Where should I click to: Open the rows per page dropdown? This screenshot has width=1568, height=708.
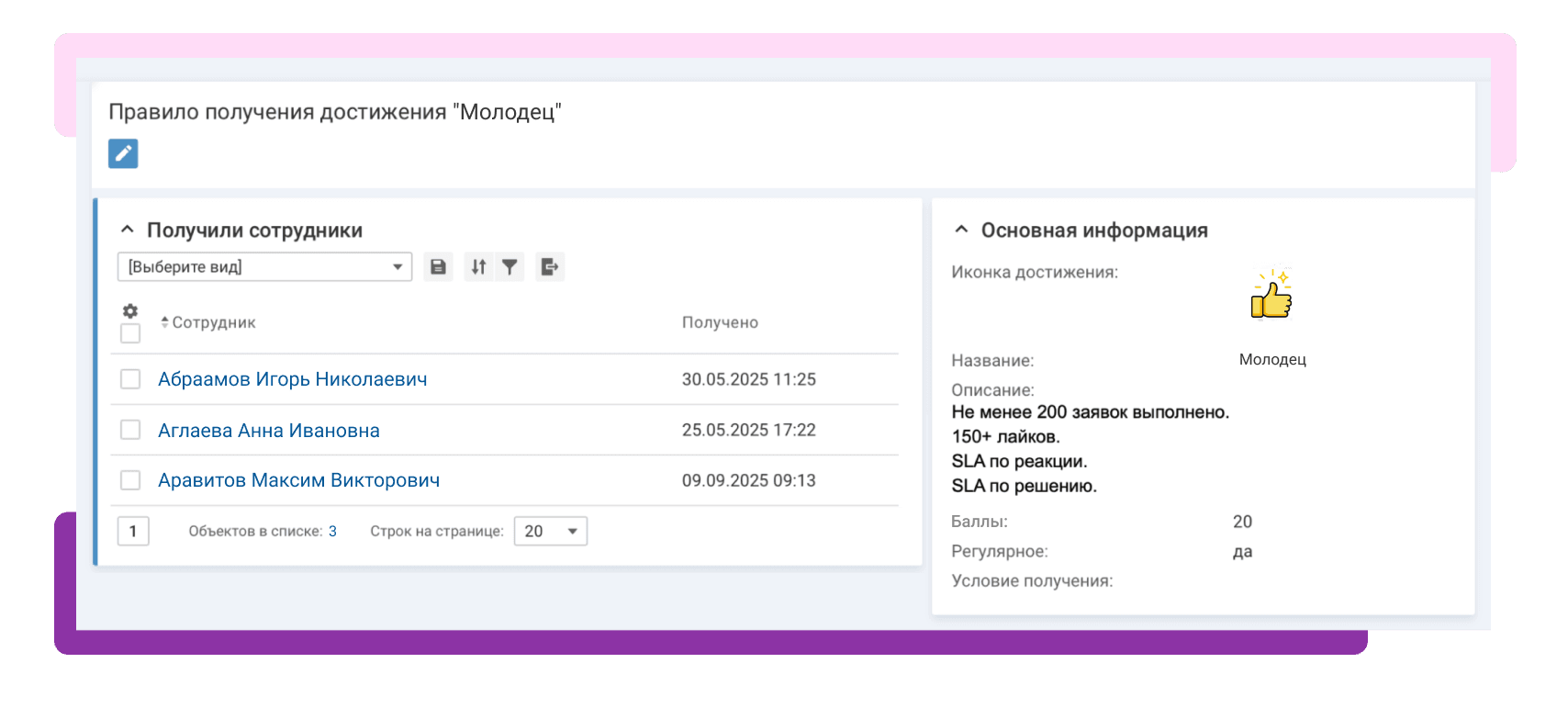550,531
